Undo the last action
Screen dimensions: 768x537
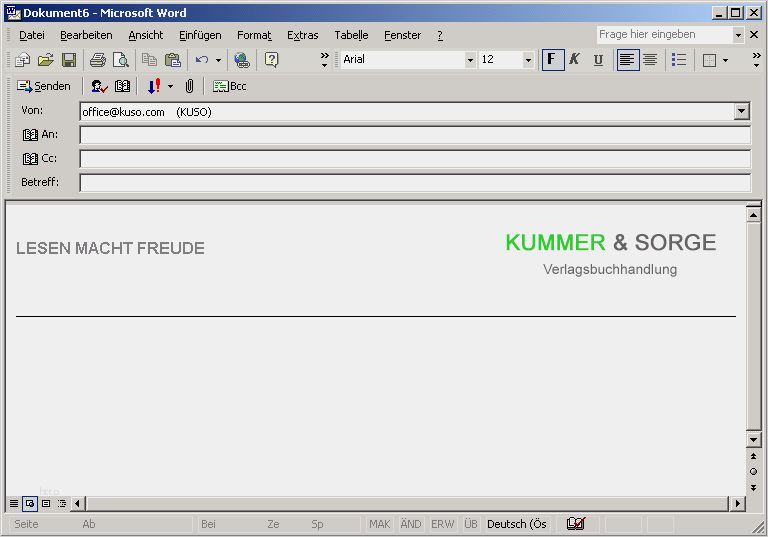[x=202, y=60]
